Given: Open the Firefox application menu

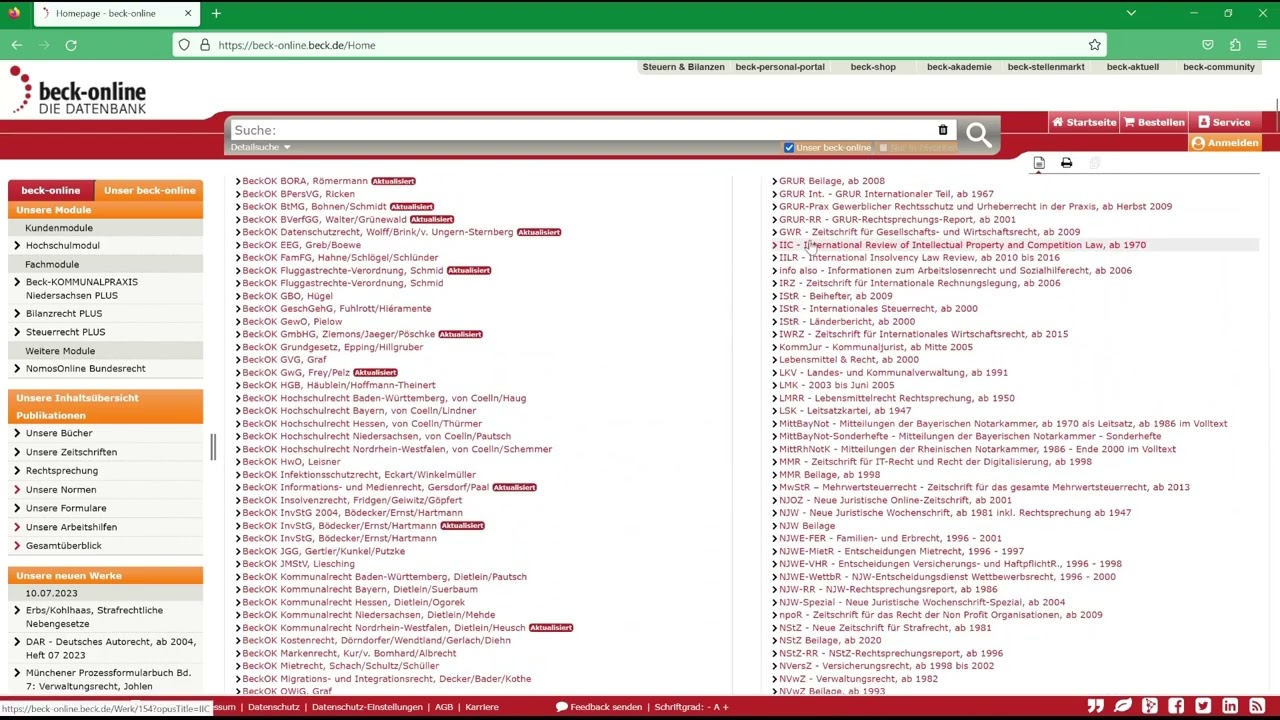Looking at the screenshot, I should coord(1262,45).
